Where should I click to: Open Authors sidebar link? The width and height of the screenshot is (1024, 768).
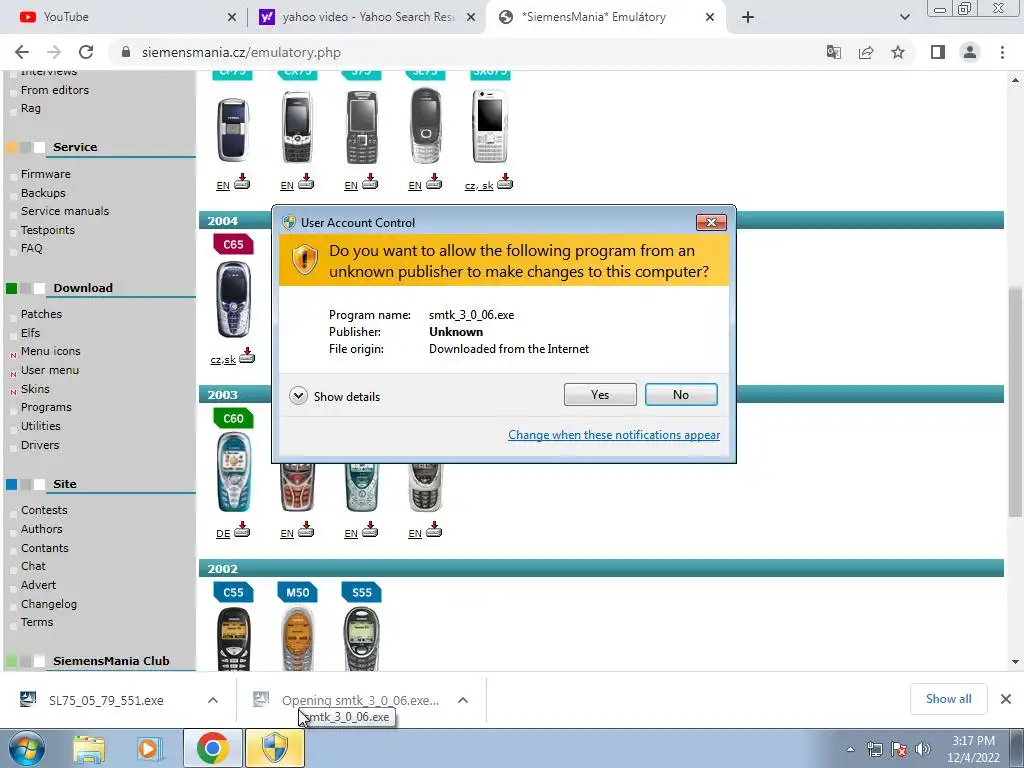[42, 529]
